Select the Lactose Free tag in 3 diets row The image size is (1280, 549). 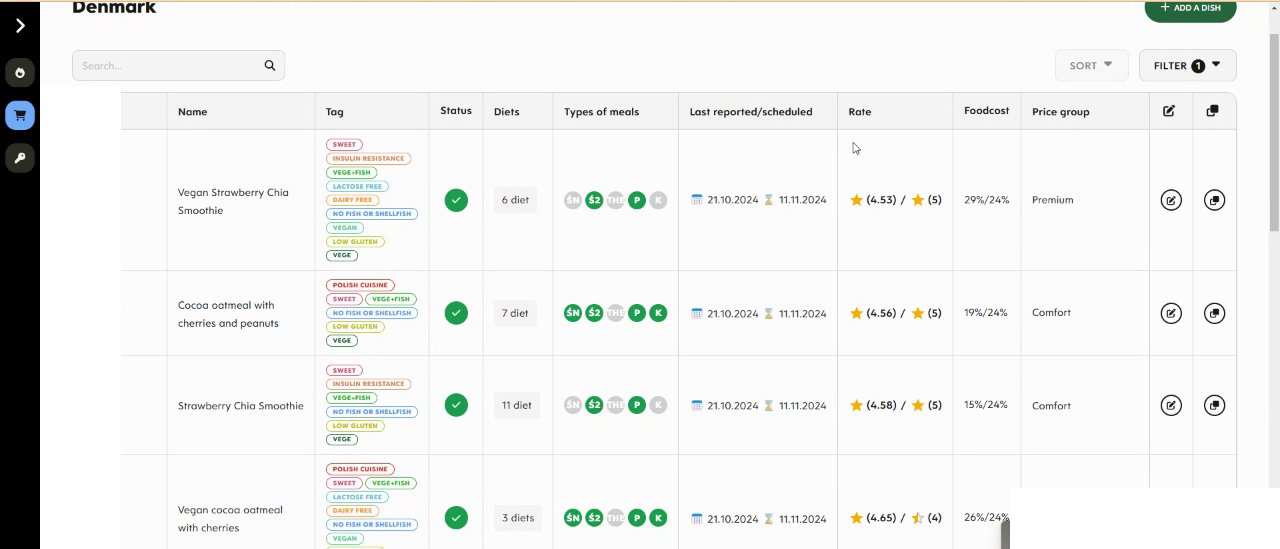[357, 497]
